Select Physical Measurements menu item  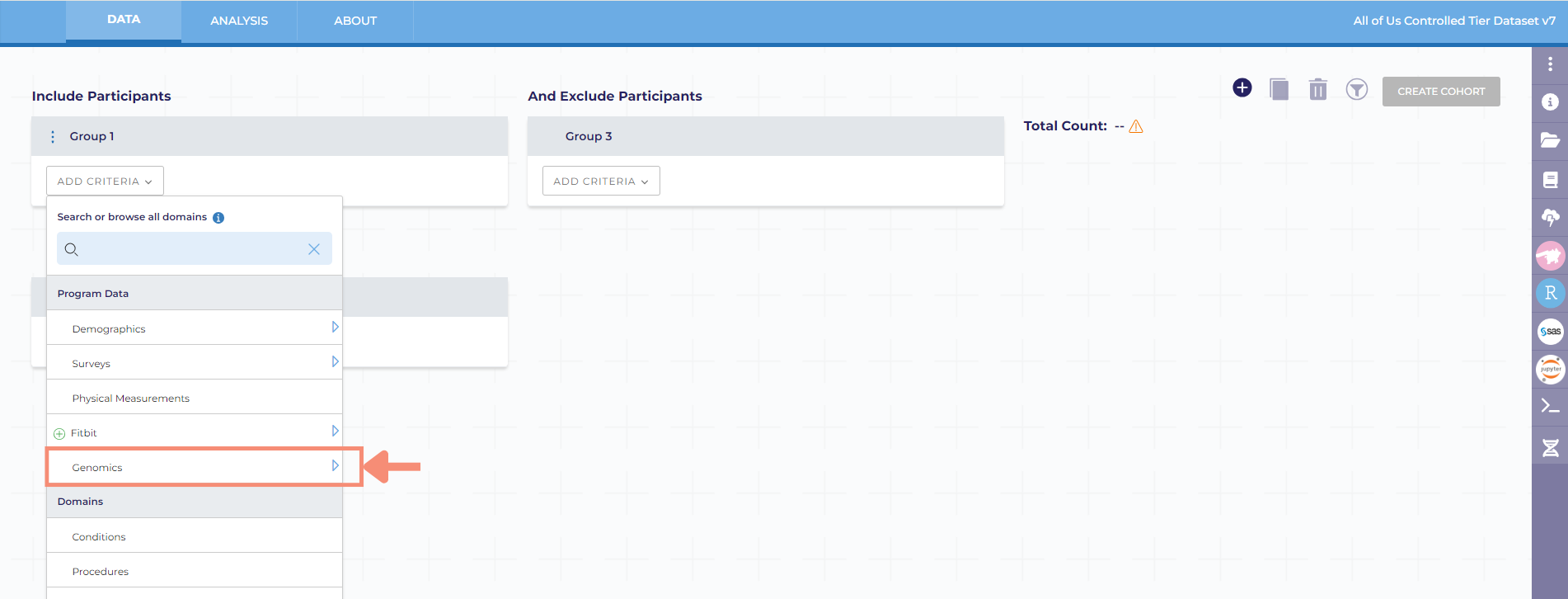(x=195, y=398)
